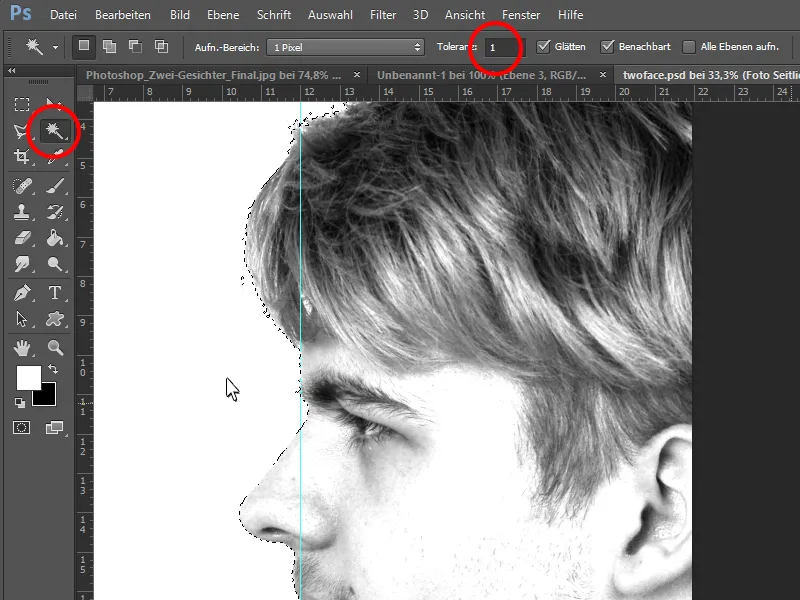Select the History Brush tool
The image size is (800, 600).
click(54, 212)
